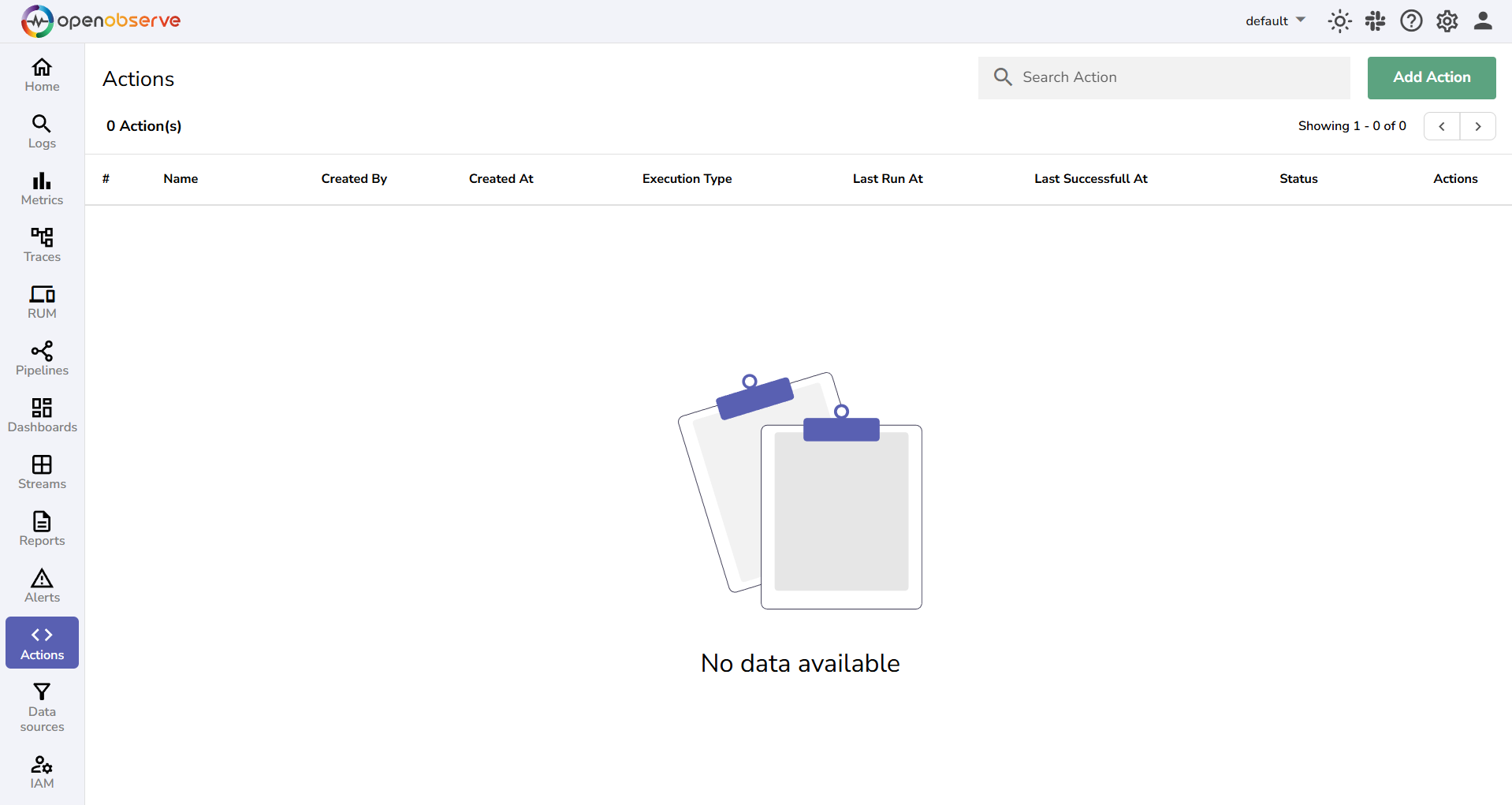Open the settings gear menu

(1447, 20)
